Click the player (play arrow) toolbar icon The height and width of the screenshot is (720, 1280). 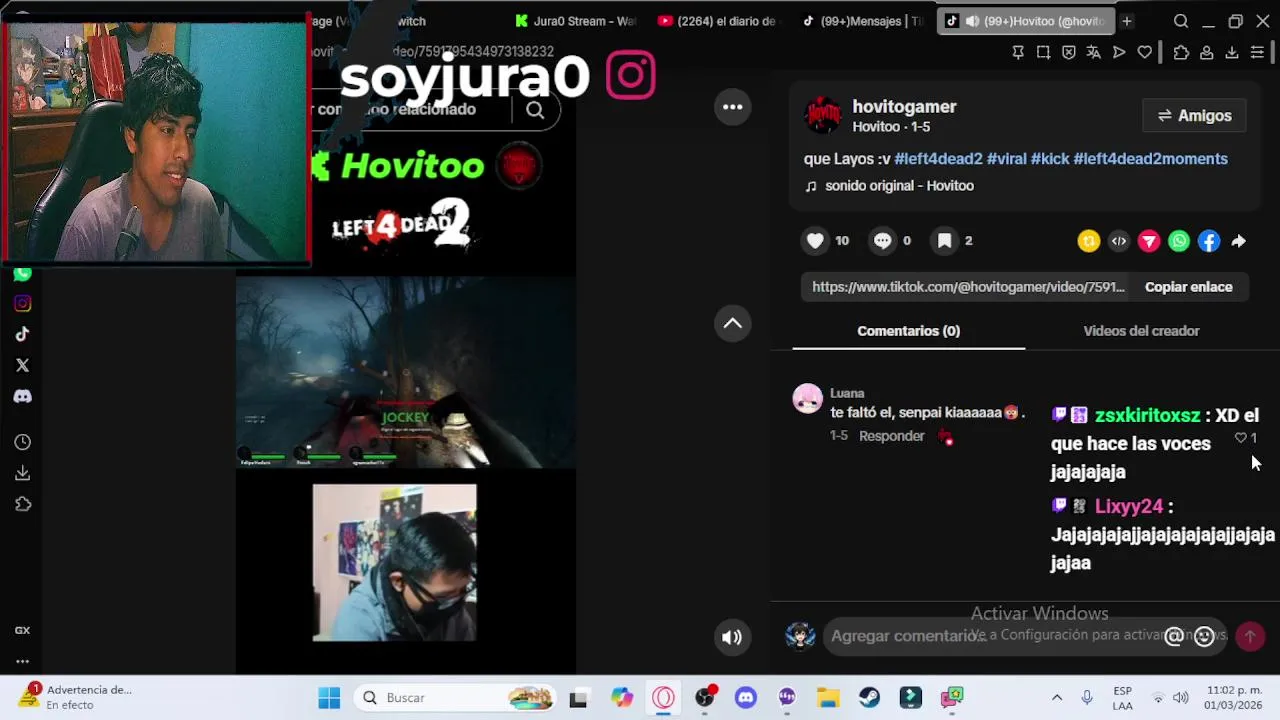pyautogui.click(x=1119, y=52)
